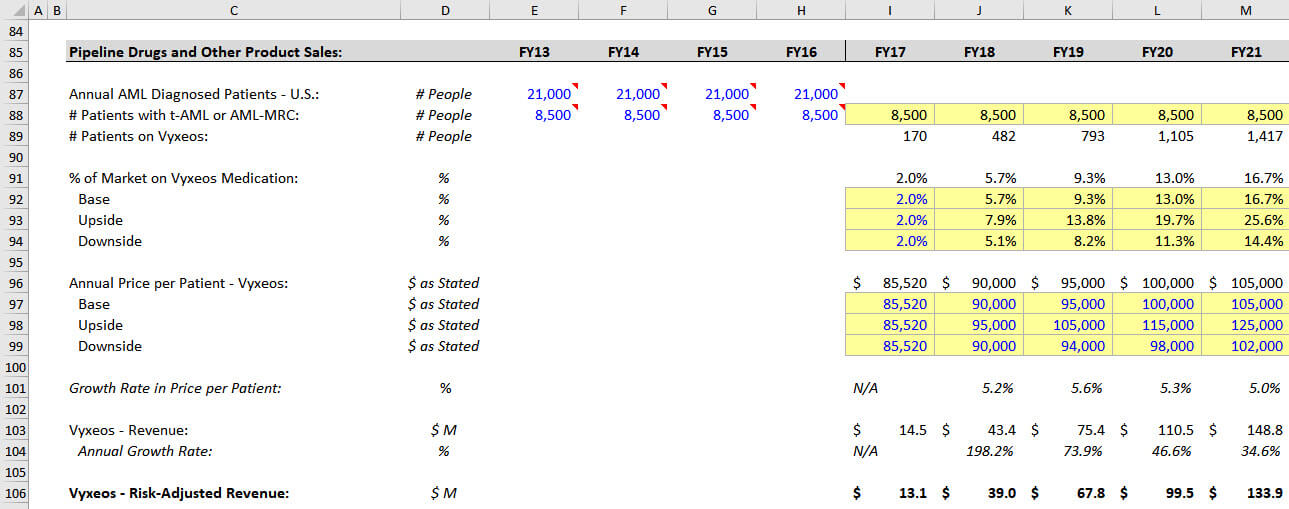Select the 67.8 risk-adjusted revenue cell
Screen dimensions: 1289x509
pos(1068,493)
